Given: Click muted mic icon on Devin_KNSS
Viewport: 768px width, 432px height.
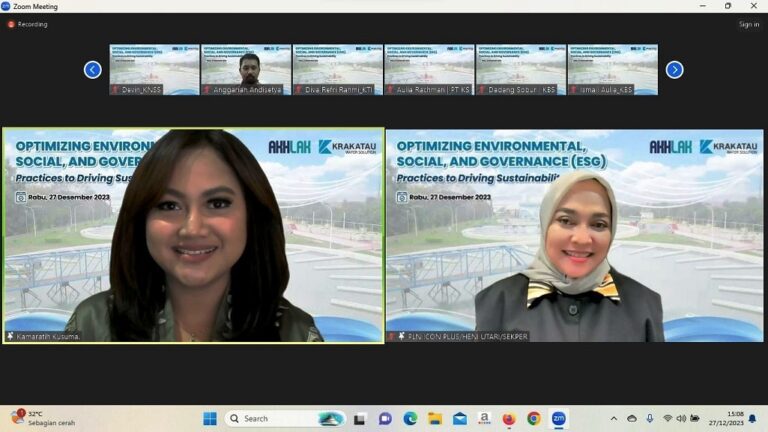Looking at the screenshot, I should 116,90.
